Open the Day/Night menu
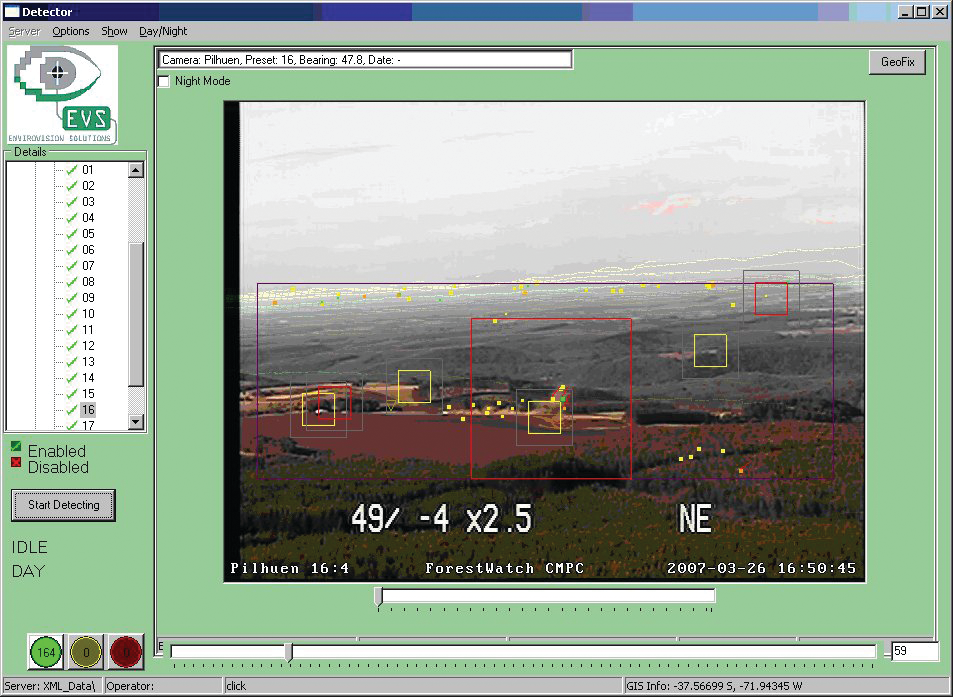Viewport: 953px width, 697px height. tap(162, 31)
